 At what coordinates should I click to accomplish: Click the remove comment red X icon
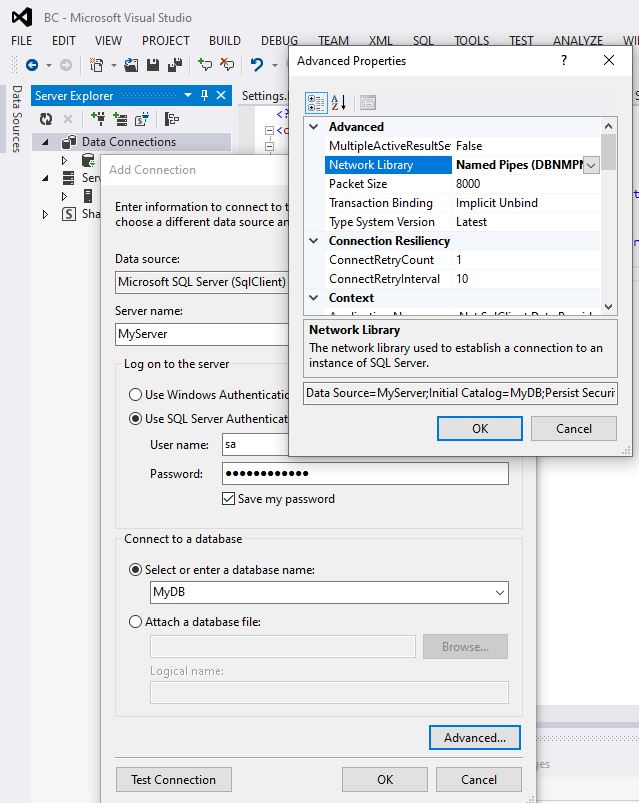[x=226, y=65]
